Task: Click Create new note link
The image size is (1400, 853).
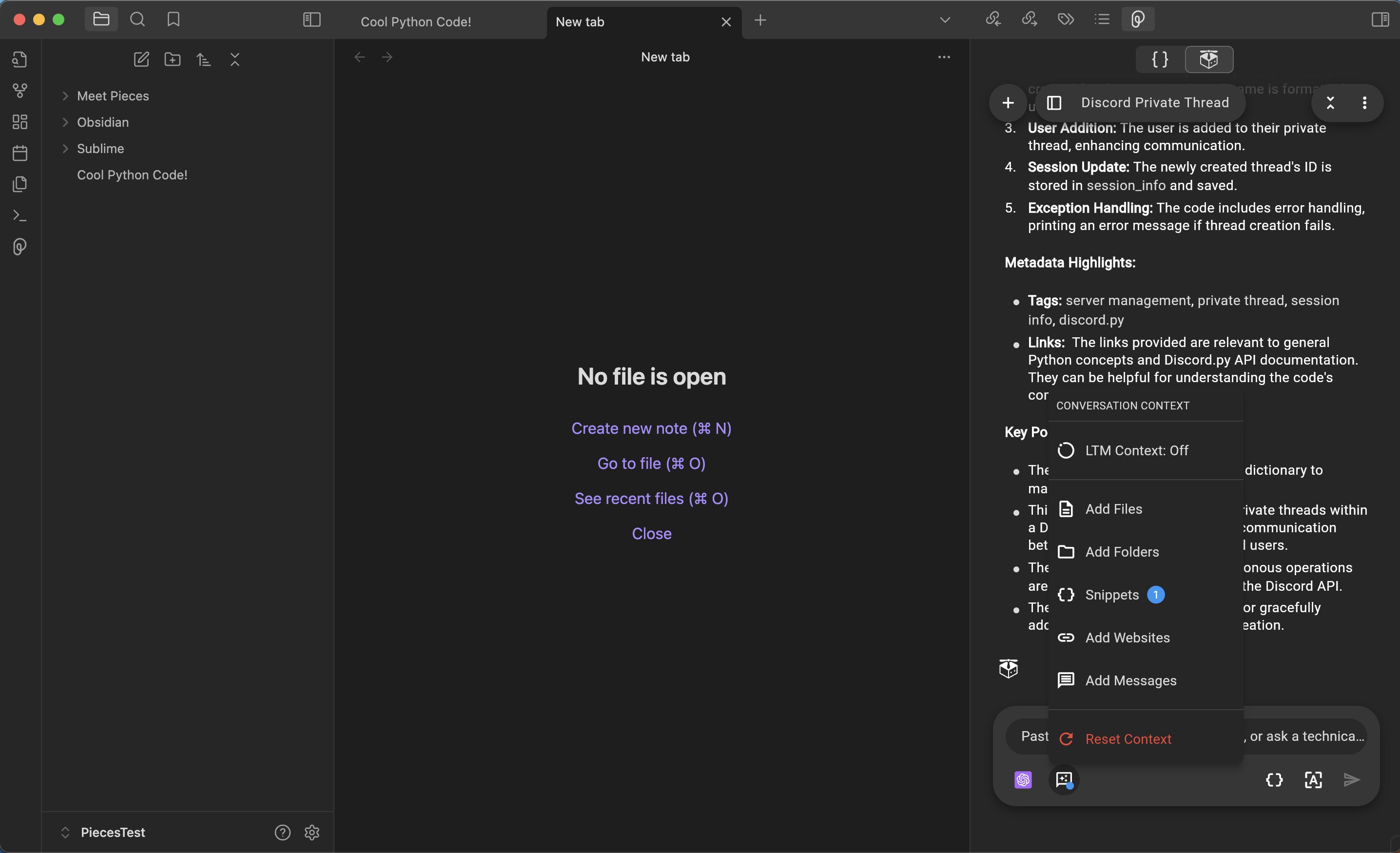Action: (652, 428)
